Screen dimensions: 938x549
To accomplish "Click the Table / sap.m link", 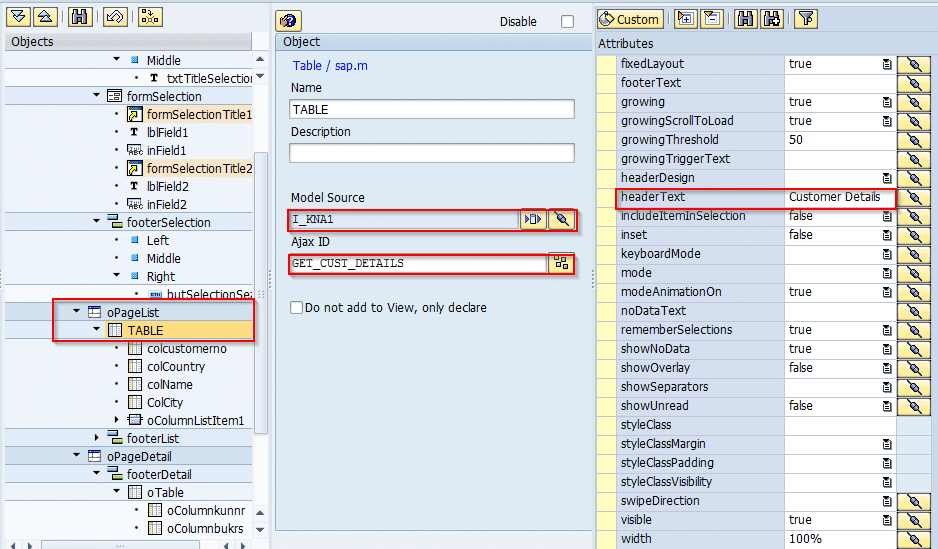I will (x=330, y=66).
